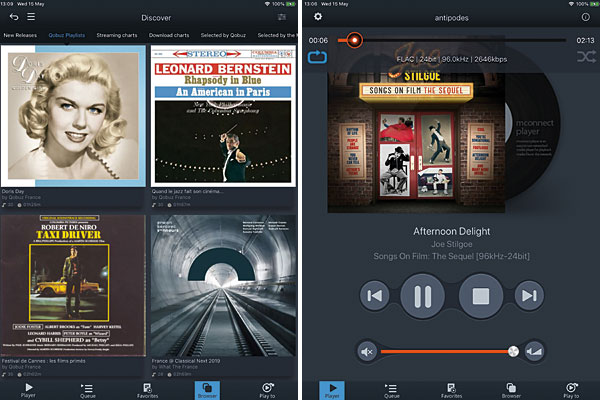Open the Leonard Bernstein playlist cover
This screenshot has width=600, height=400.
click(x=223, y=116)
